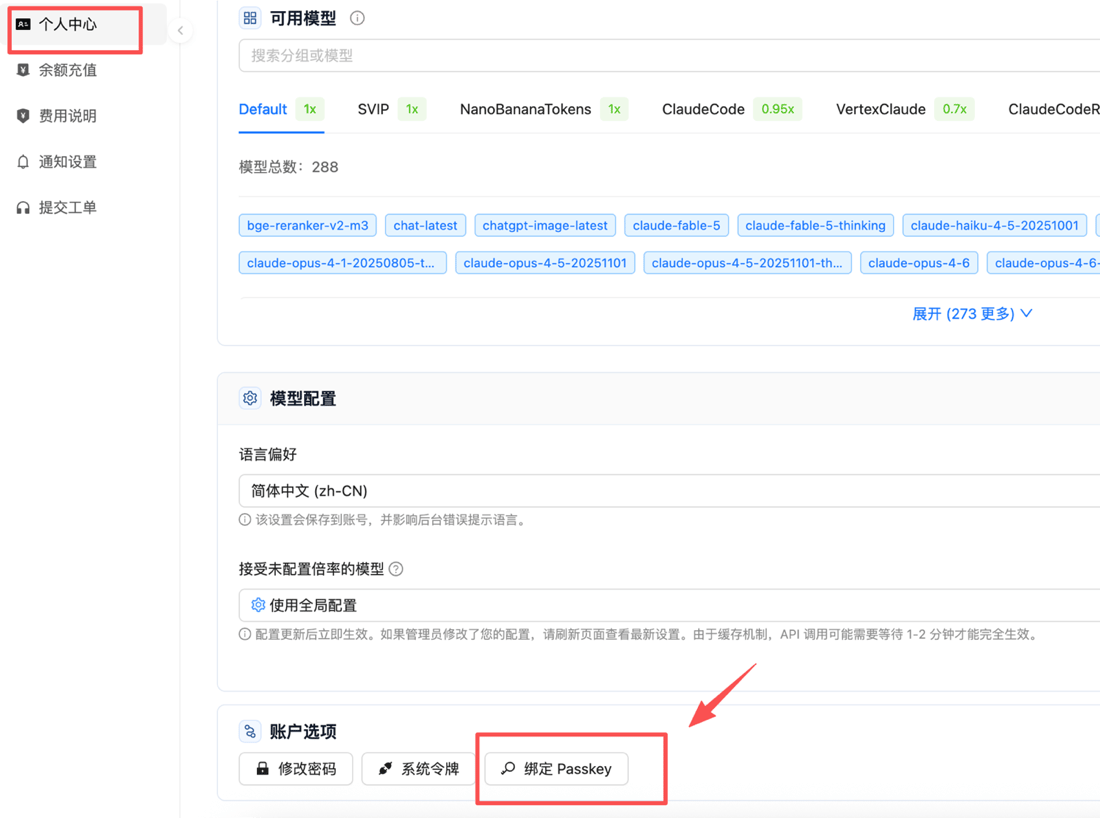Click the gear icon in 使用全局配置

(258, 605)
